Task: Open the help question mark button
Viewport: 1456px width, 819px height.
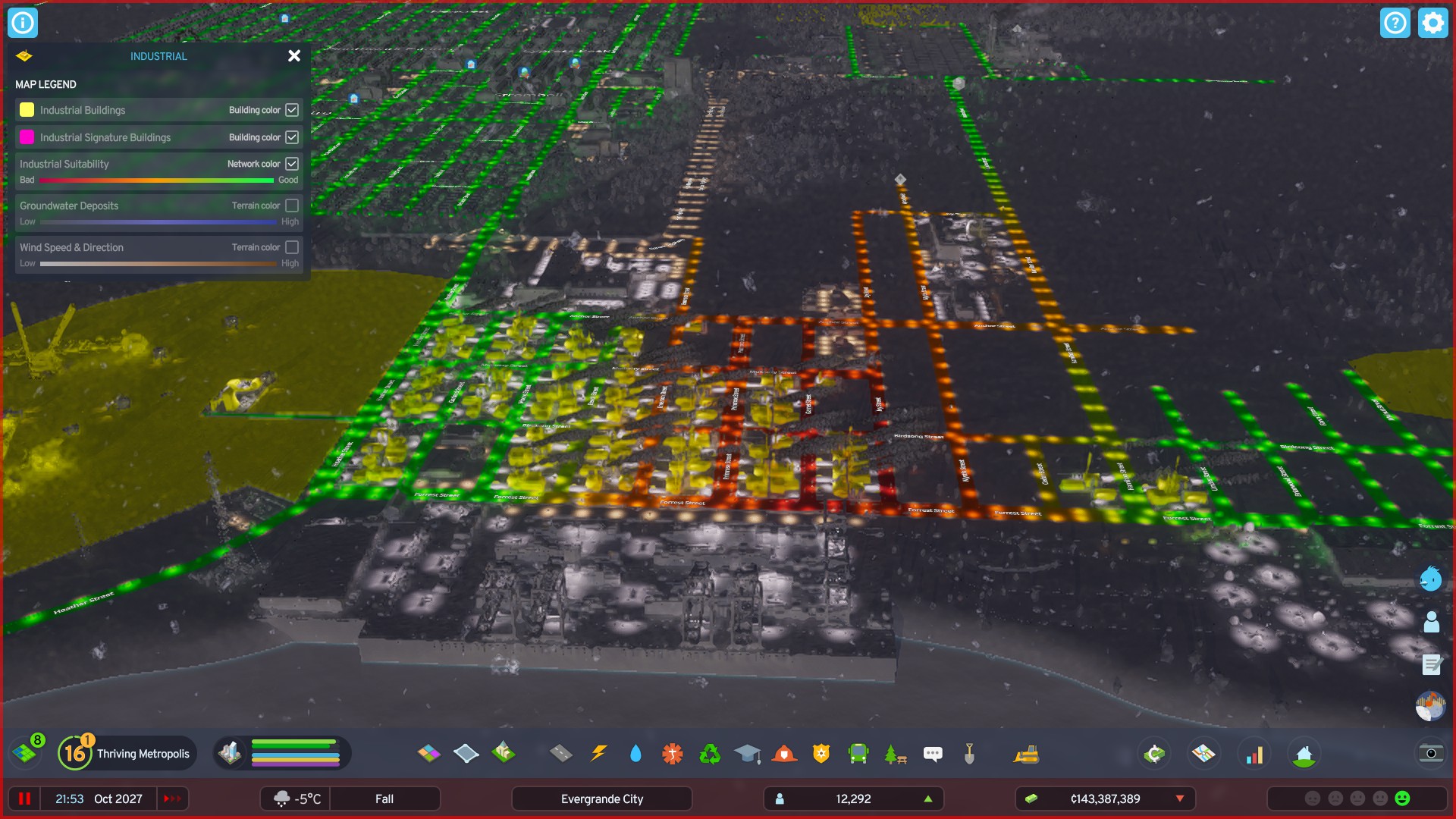Action: pos(1395,23)
